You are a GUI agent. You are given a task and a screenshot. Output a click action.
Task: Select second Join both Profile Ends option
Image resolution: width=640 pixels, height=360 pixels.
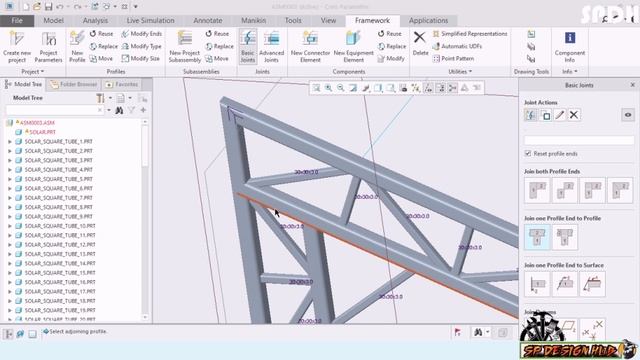[565, 190]
